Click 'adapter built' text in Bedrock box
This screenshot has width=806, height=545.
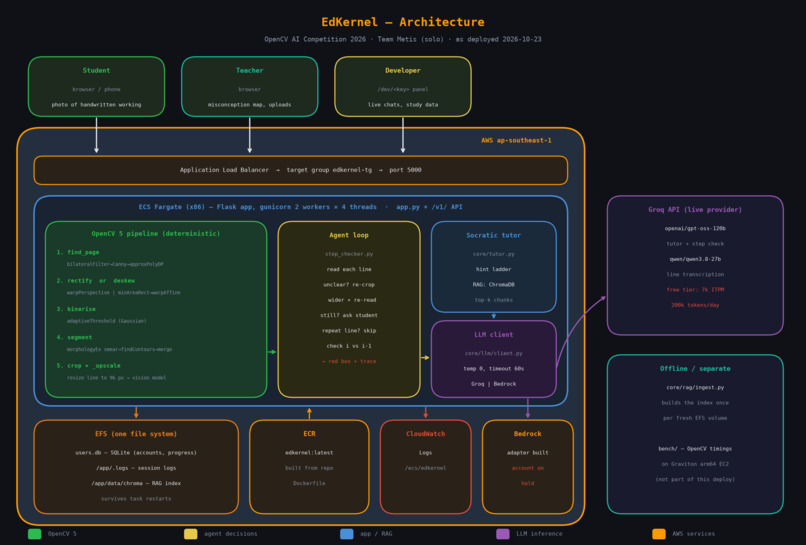point(527,452)
